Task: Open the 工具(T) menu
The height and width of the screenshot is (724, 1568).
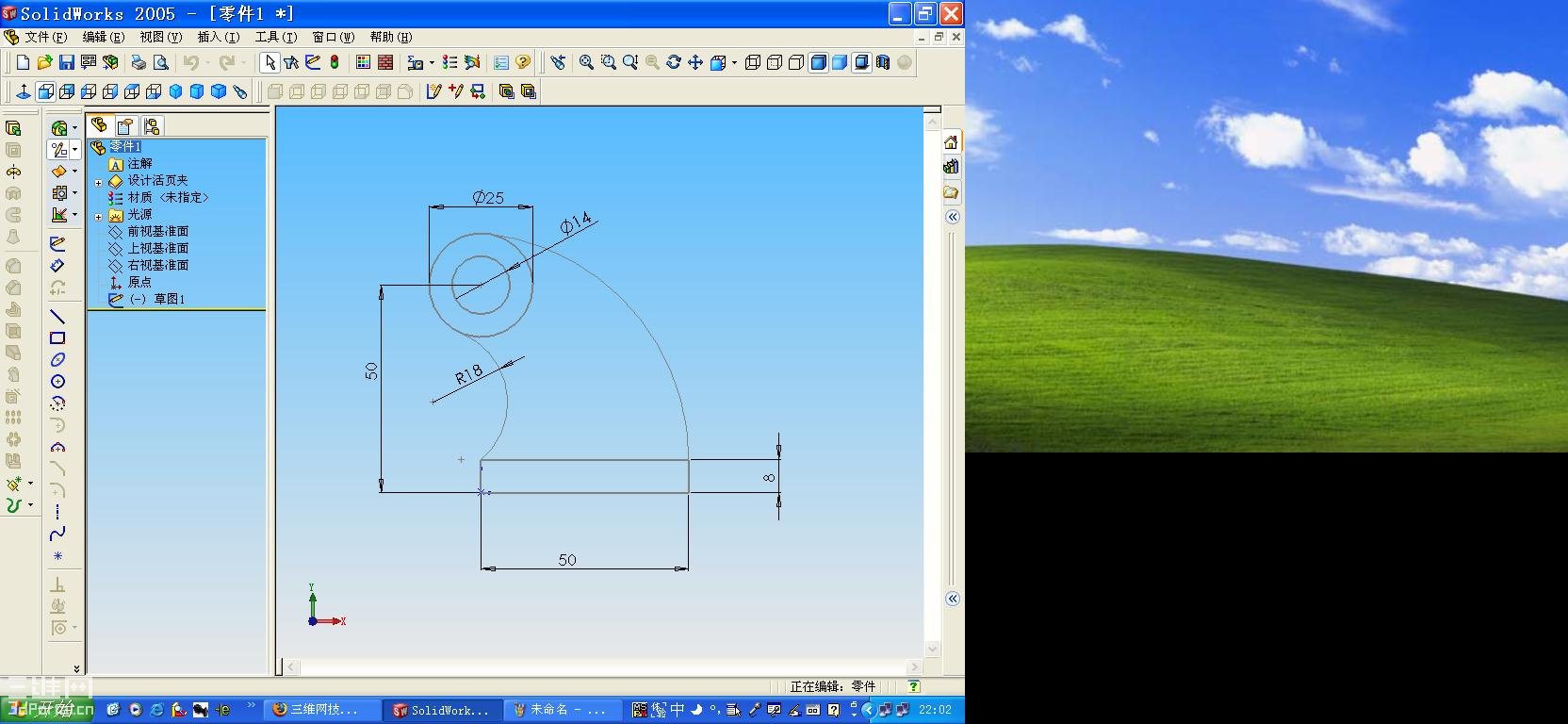Action: pos(276,37)
